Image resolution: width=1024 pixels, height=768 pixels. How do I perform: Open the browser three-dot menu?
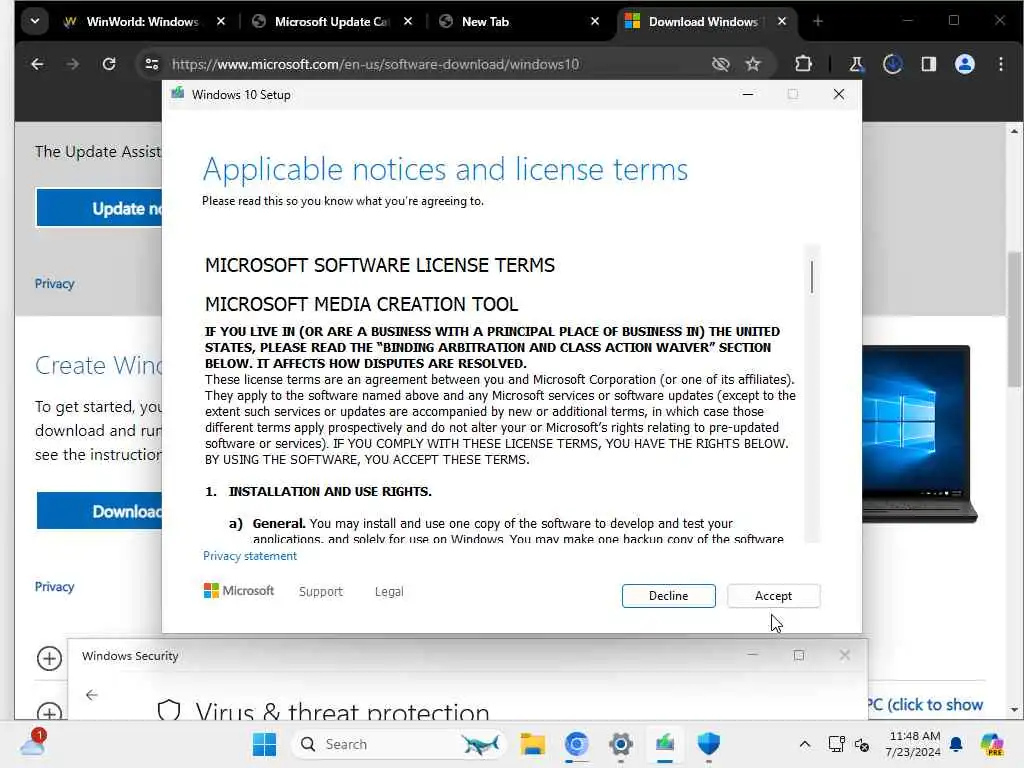click(1000, 64)
